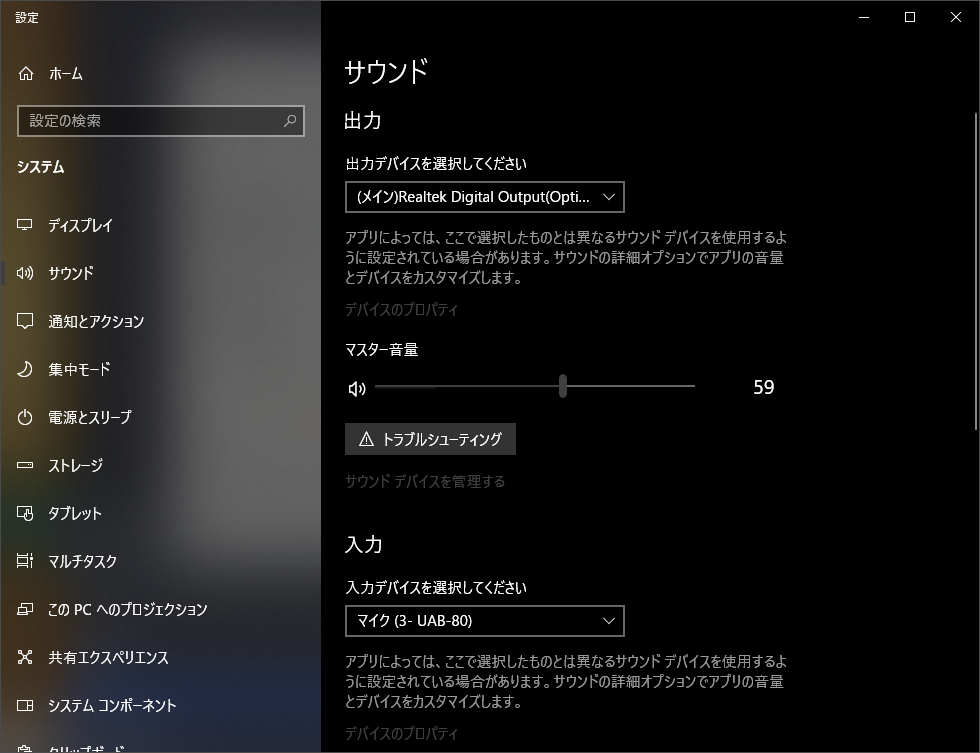Image resolution: width=980 pixels, height=753 pixels.
Task: Open the output device dropdown
Action: coord(484,197)
